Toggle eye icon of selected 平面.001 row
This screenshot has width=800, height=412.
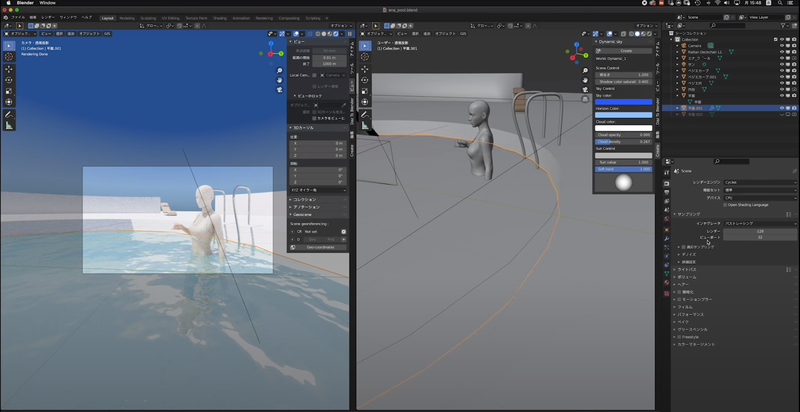click(x=782, y=108)
